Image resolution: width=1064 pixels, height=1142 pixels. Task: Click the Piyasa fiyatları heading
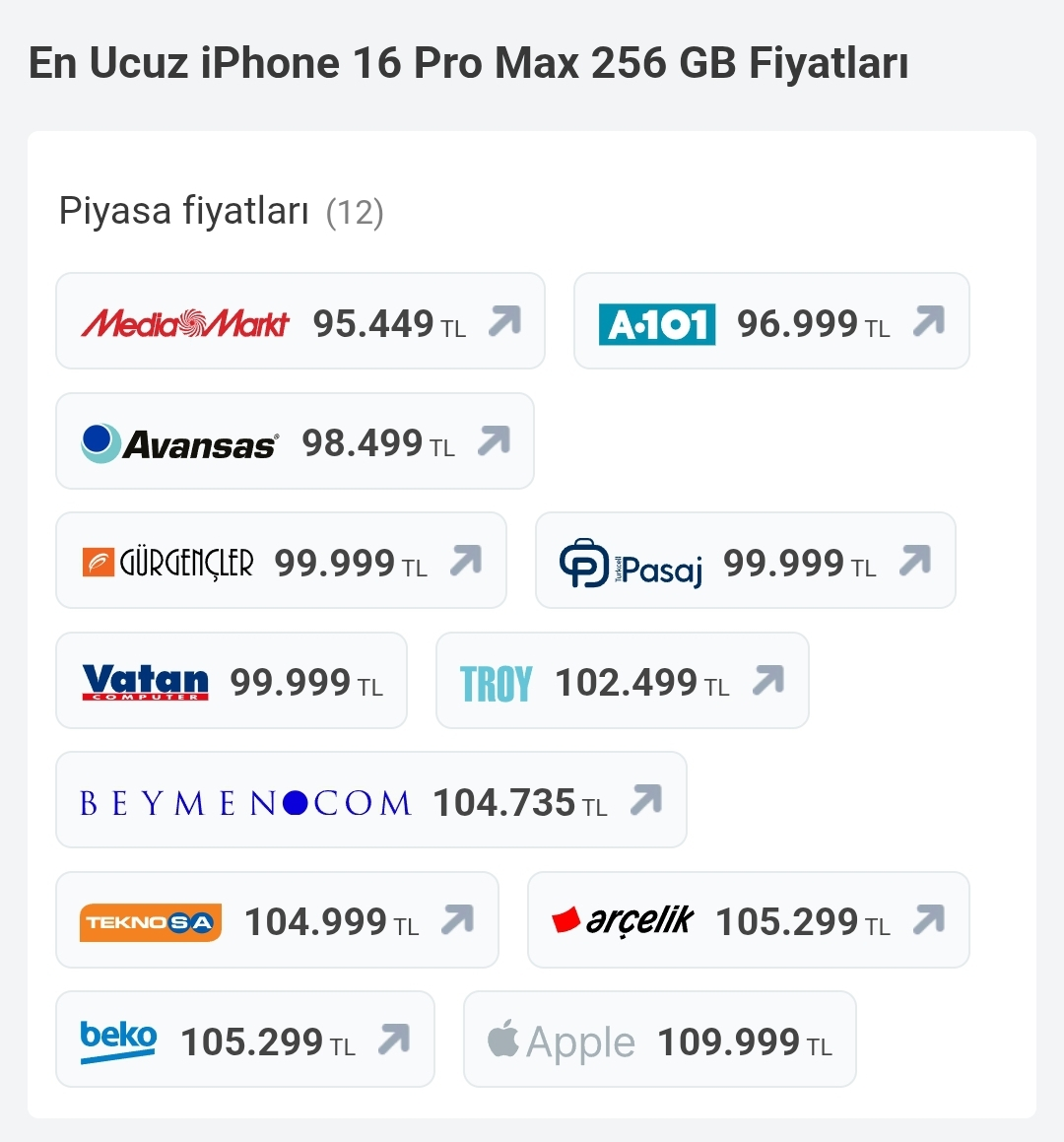click(x=184, y=211)
